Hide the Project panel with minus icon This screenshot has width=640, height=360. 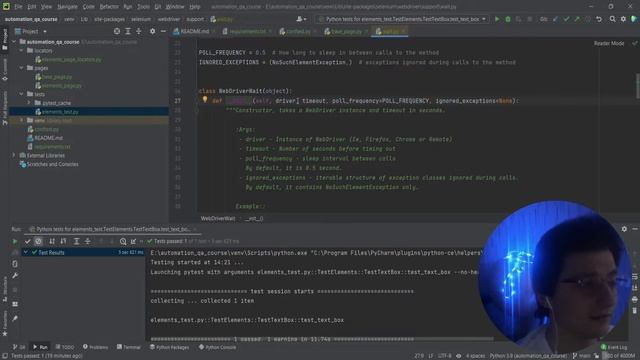click(x=163, y=31)
